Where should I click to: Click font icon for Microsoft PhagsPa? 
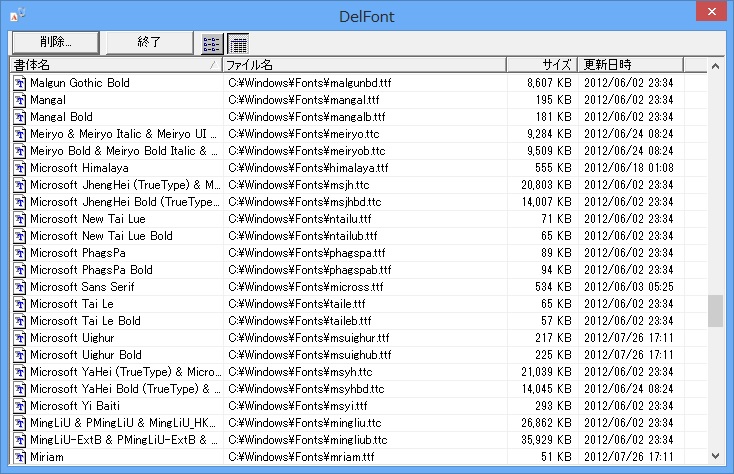pyautogui.click(x=20, y=253)
